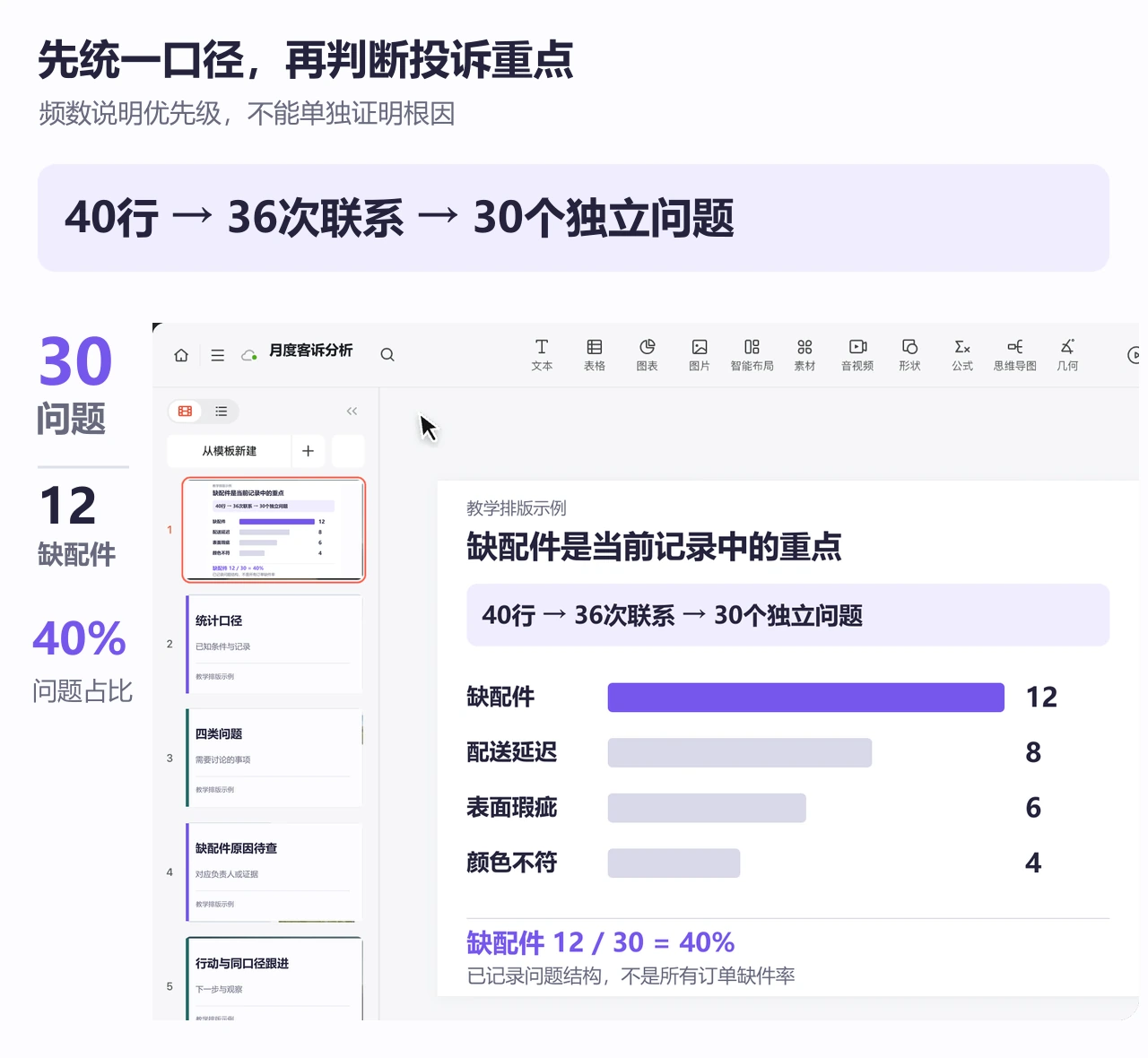Viewport: 1148px width, 1058px height.
Task: Open the 素材 assets library
Action: point(804,355)
